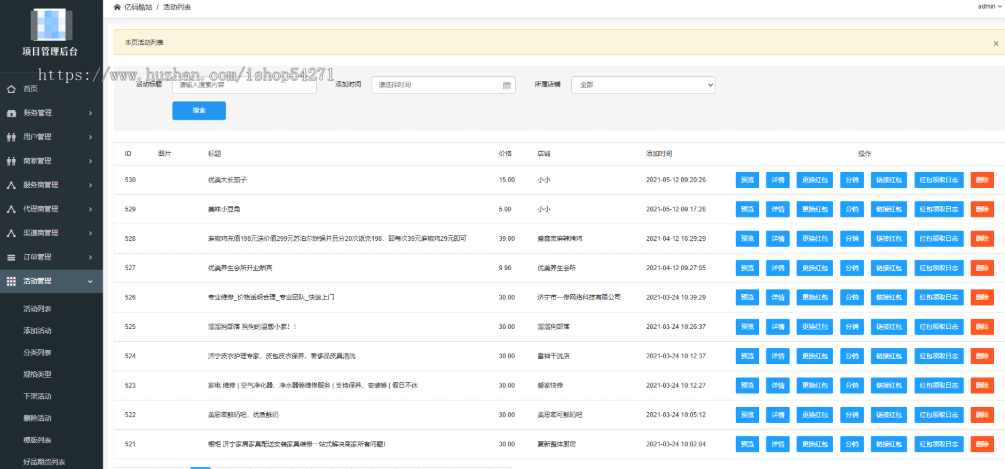Click the price 9.90 in row 527
1005x469 pixels.
tap(506, 268)
